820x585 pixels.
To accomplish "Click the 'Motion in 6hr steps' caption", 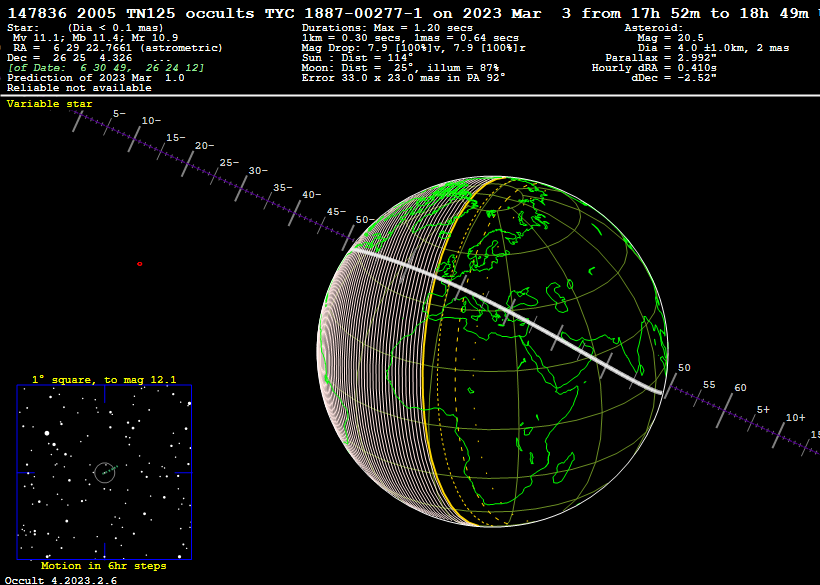I will 104,566.
